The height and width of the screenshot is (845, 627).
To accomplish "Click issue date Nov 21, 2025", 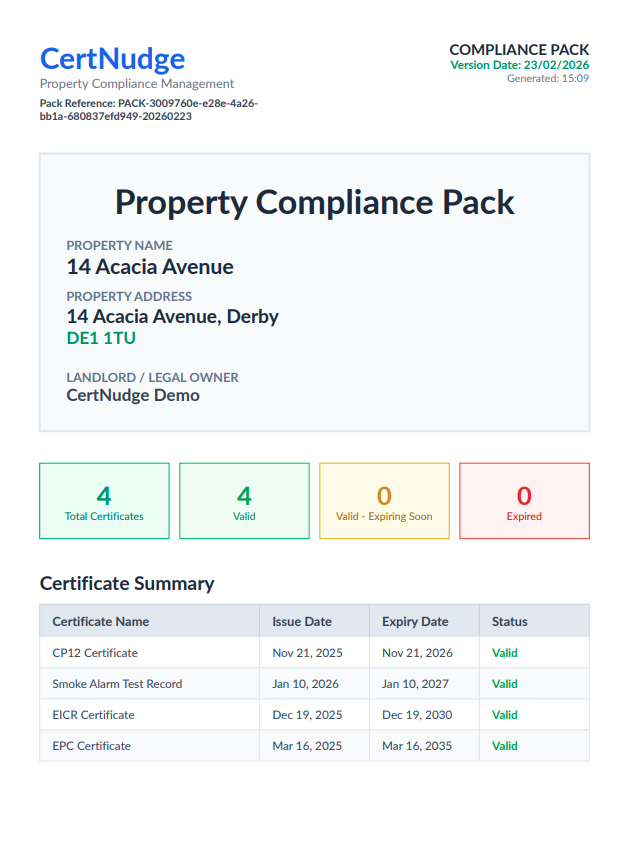I will 307,653.
